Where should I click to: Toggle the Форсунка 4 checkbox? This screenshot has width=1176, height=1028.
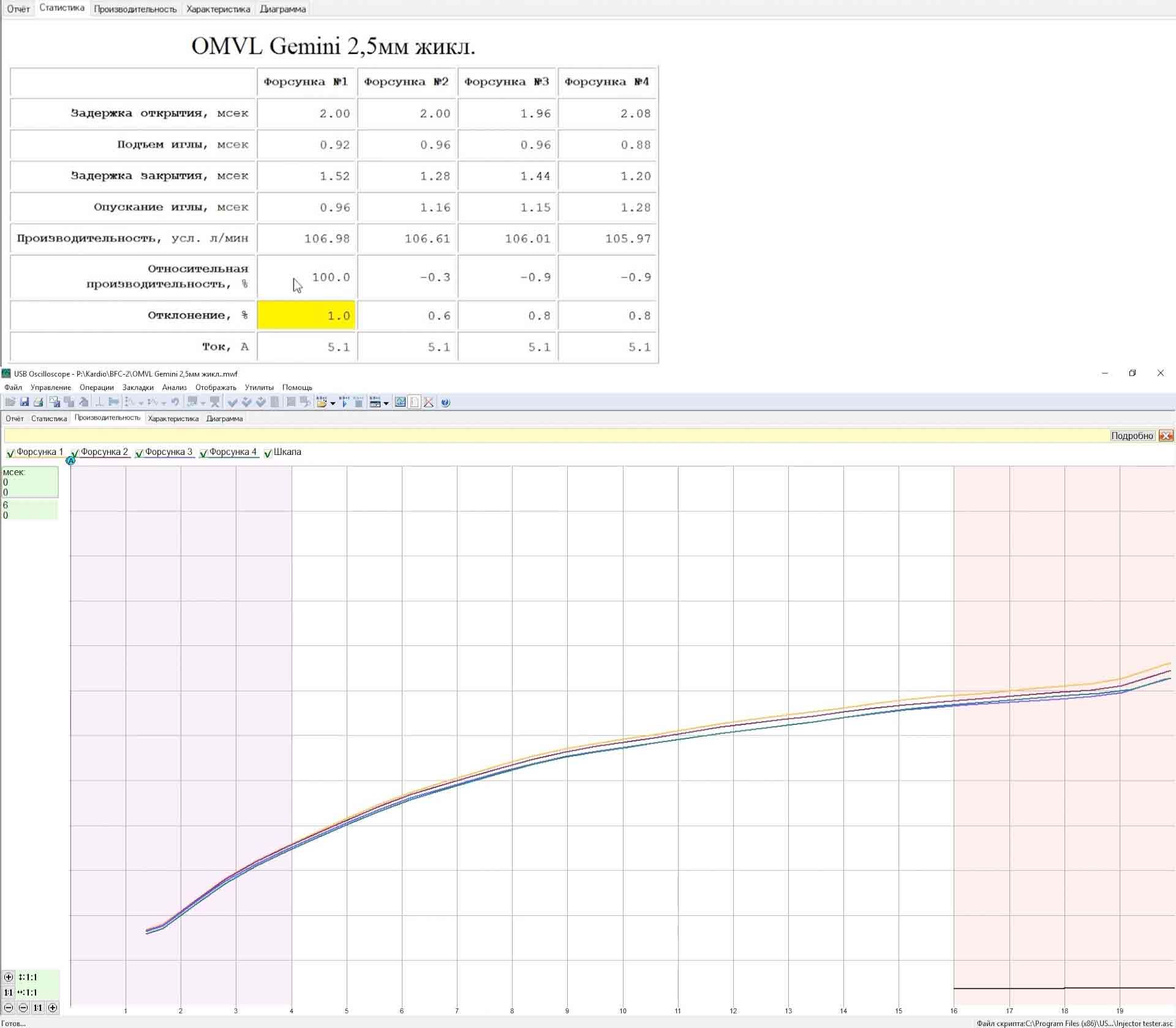(x=203, y=453)
